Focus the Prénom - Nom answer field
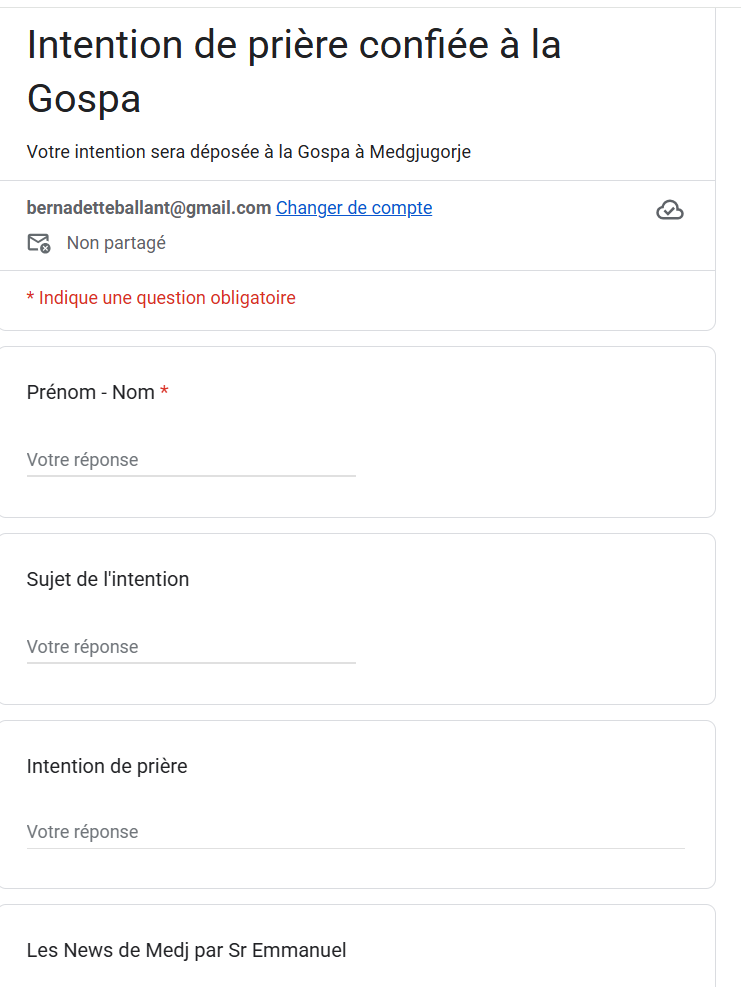This screenshot has height=987, width=741. [x=191, y=460]
